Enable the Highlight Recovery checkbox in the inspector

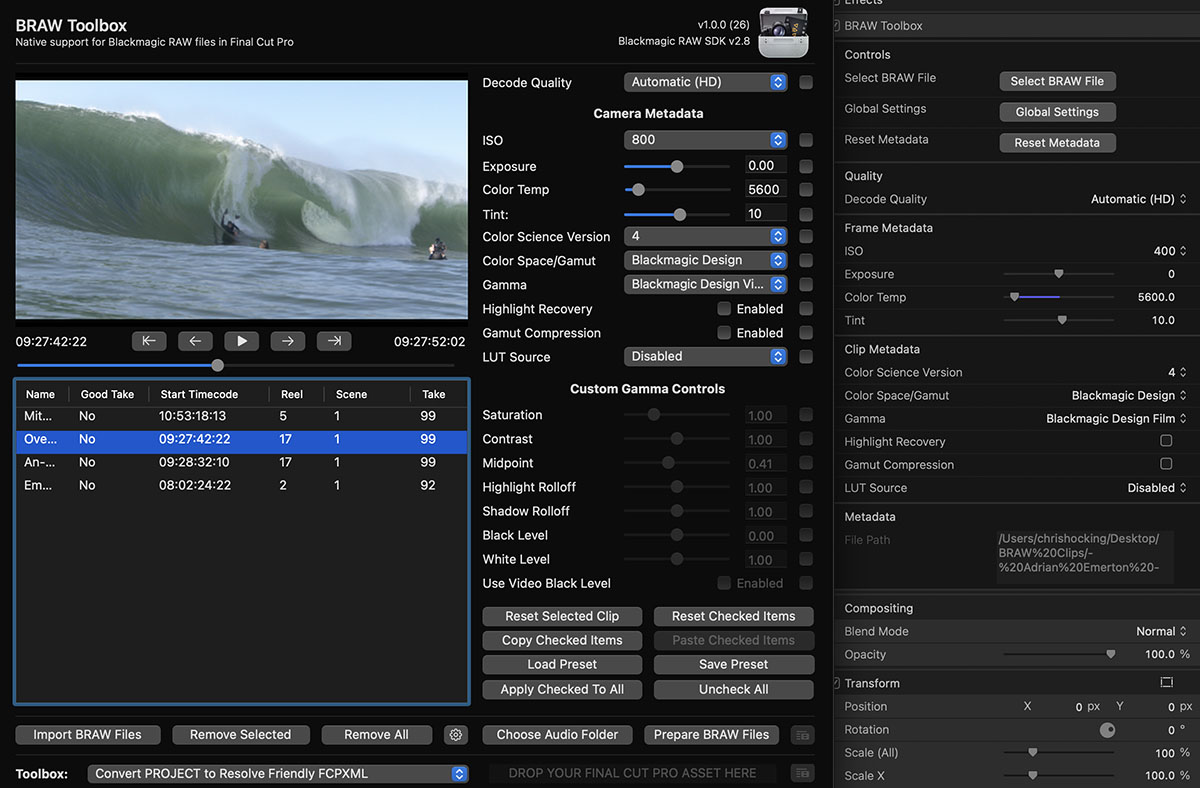1167,441
